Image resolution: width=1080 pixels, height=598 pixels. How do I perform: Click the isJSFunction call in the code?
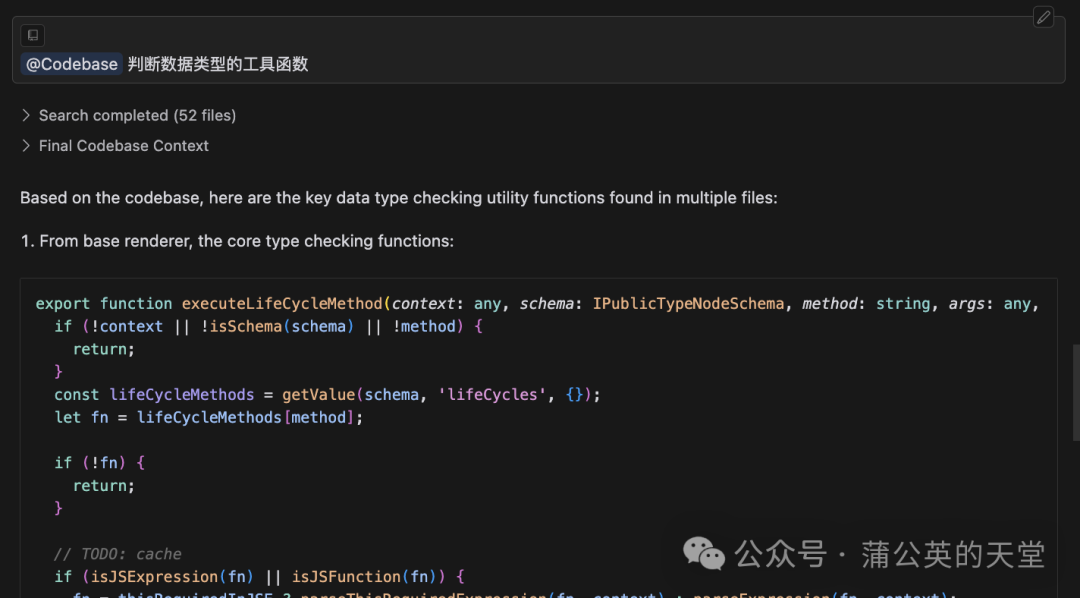tap(346, 577)
